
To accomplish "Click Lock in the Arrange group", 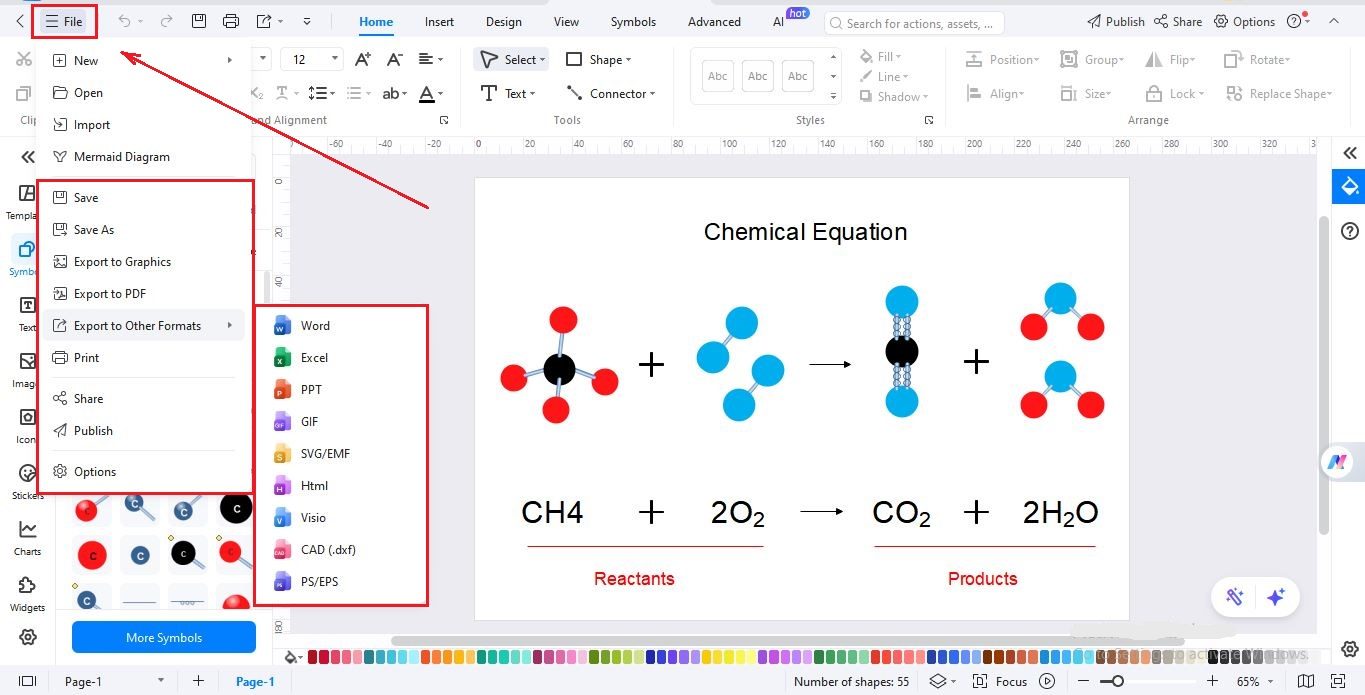I will click(1175, 93).
